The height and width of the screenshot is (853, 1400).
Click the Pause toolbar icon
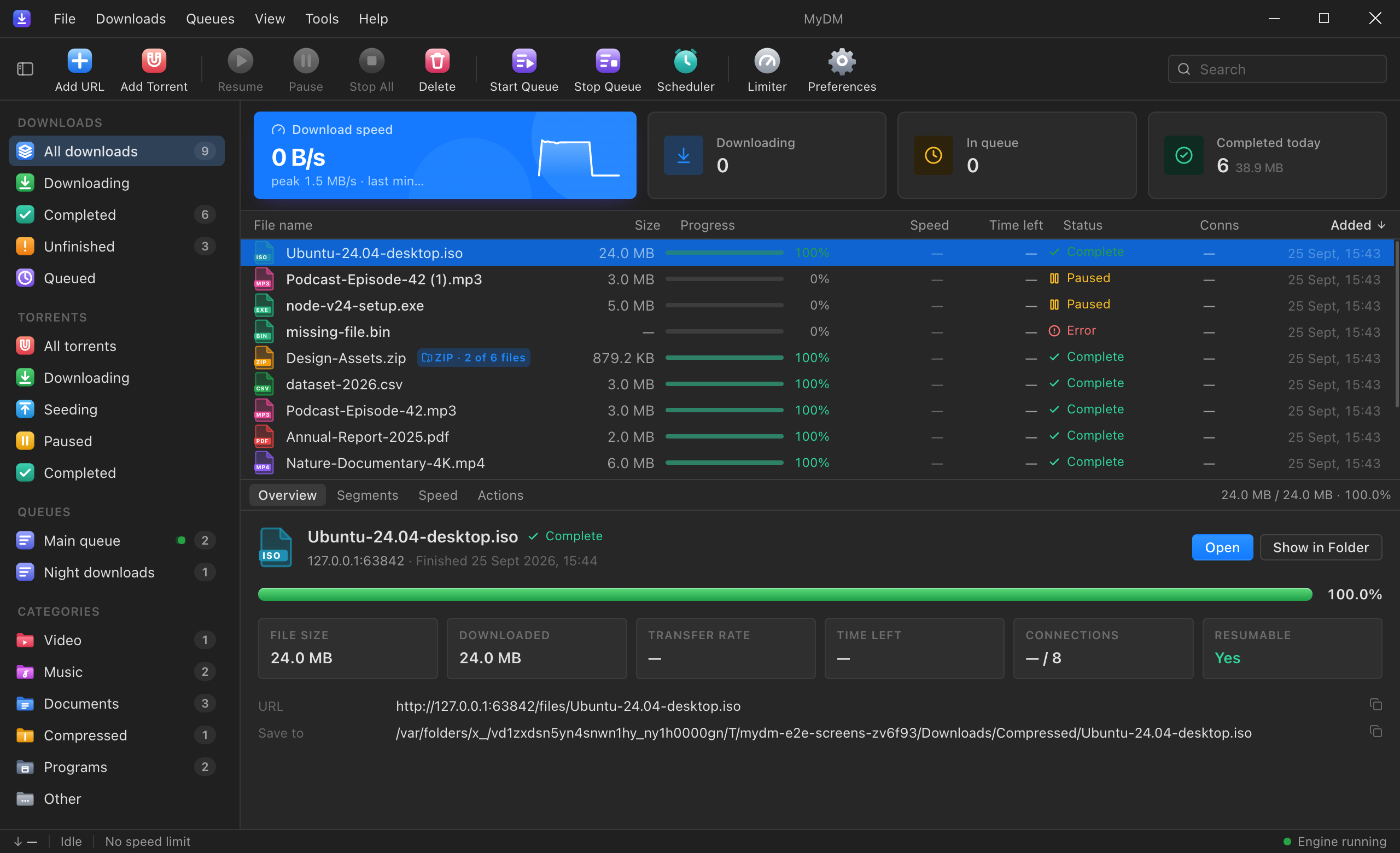point(306,61)
